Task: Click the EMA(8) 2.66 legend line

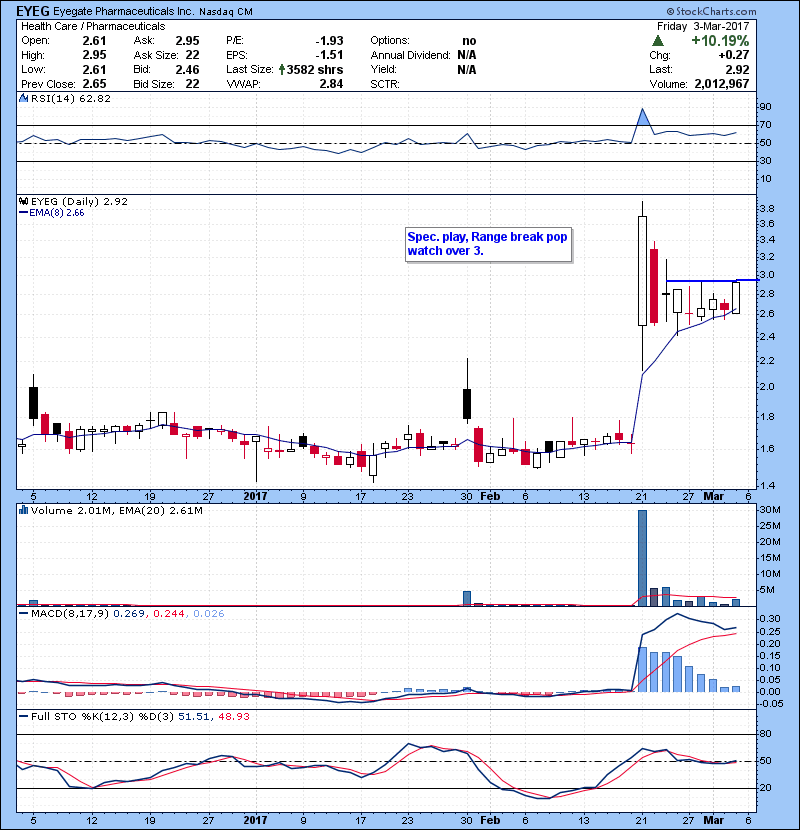Action: pos(24,212)
